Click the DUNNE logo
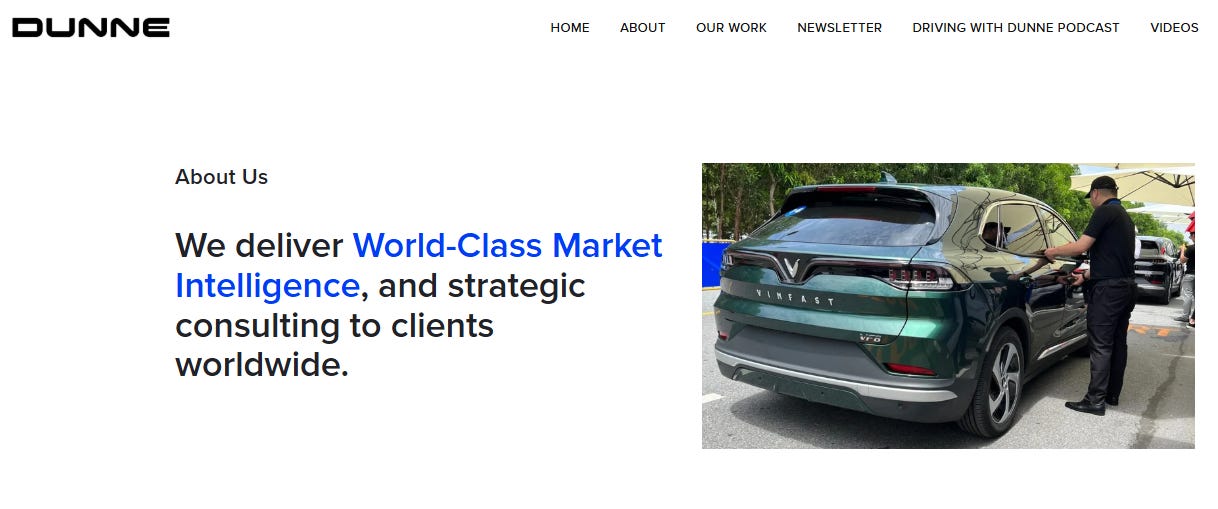Image resolution: width=1218 pixels, height=509 pixels. pyautogui.click(x=91, y=28)
